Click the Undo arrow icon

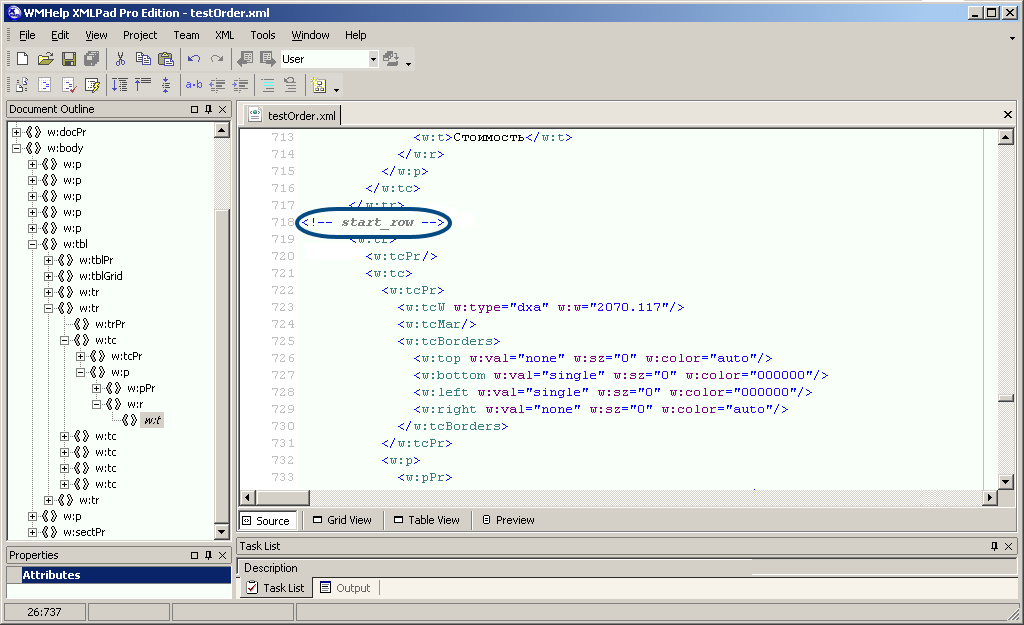click(194, 59)
